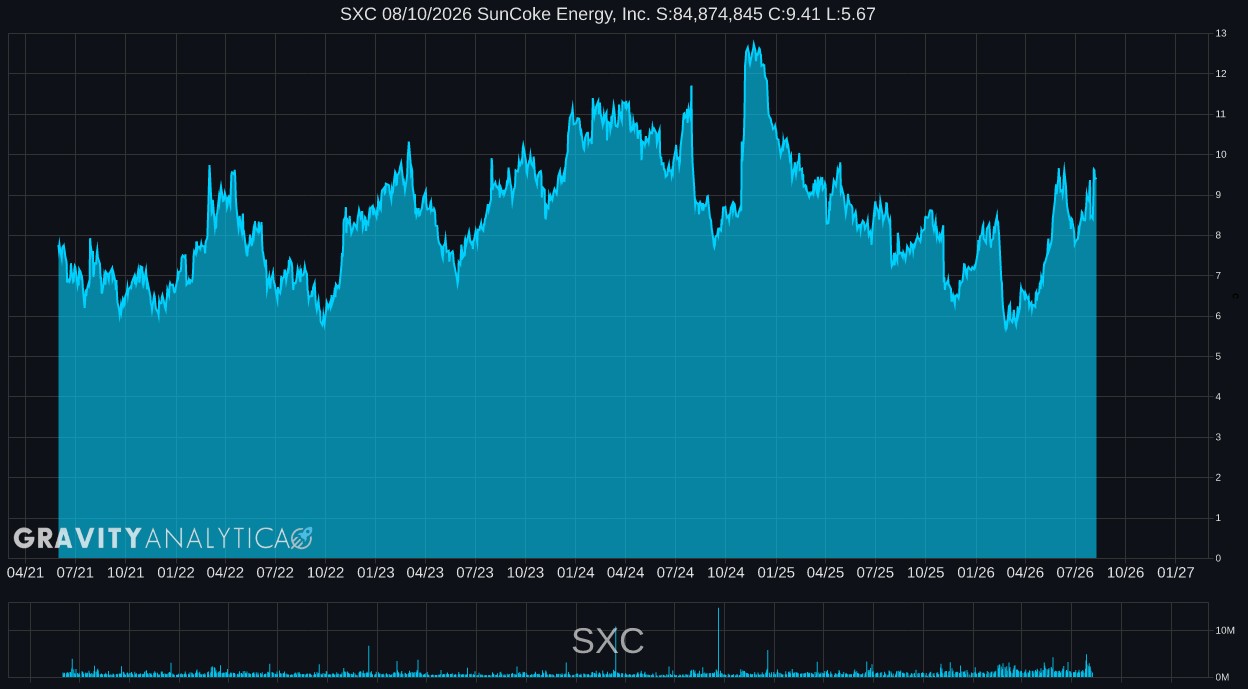The image size is (1248, 689).
Task: Click the 01/27 date axis label
Action: (1175, 573)
